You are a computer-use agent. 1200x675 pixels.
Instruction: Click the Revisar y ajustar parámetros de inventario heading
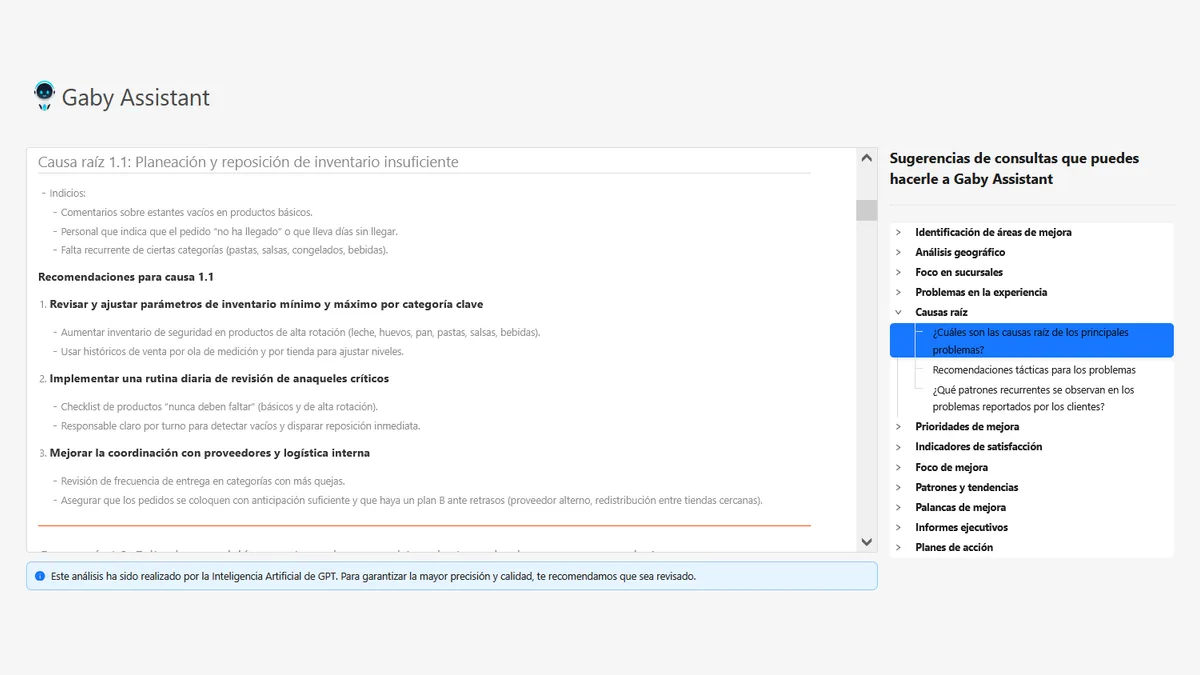click(x=266, y=304)
